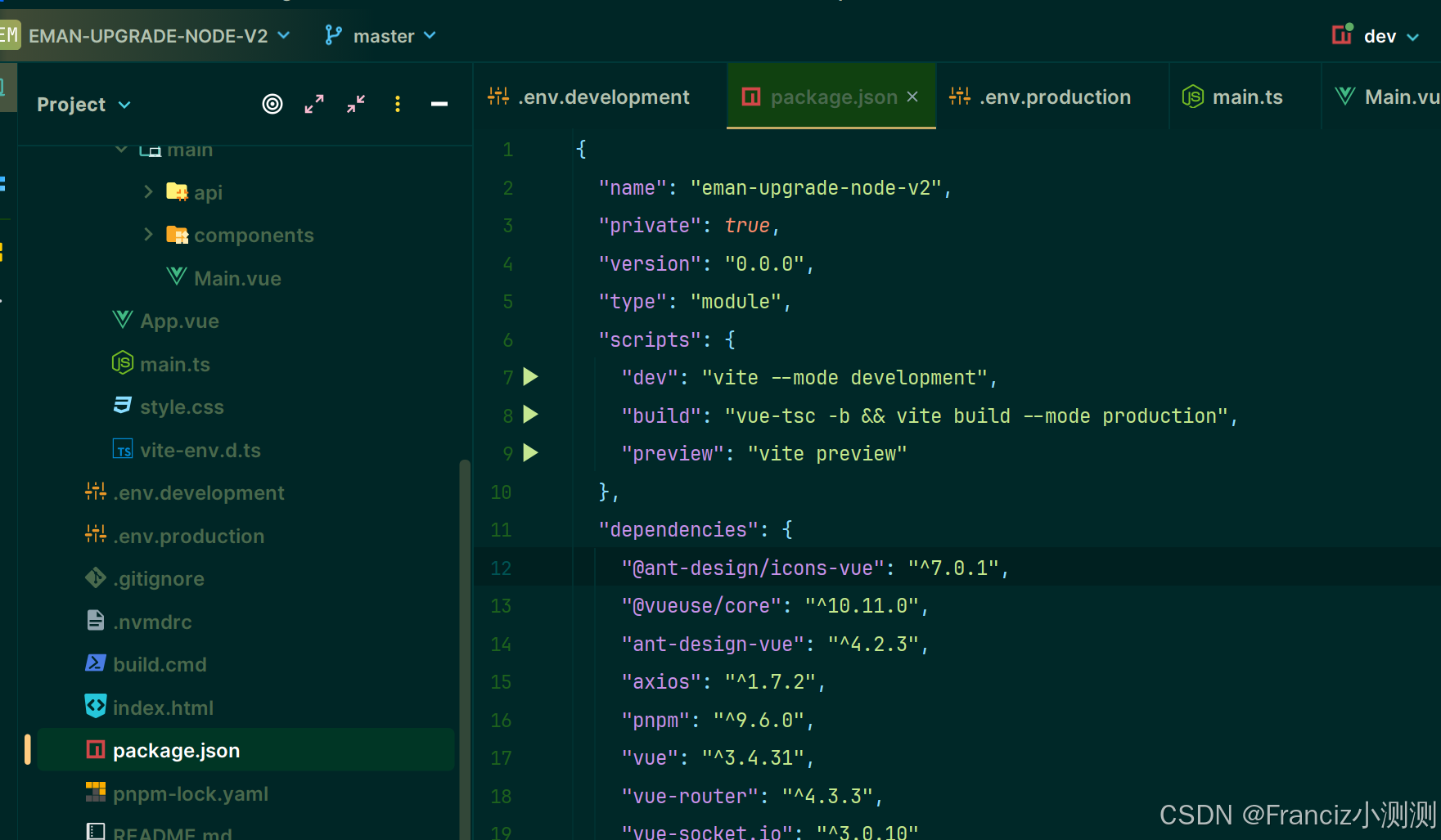Click the "vue-tsc -b && vite build" script string
Viewport: 1441px width, 840px height.
click(976, 416)
